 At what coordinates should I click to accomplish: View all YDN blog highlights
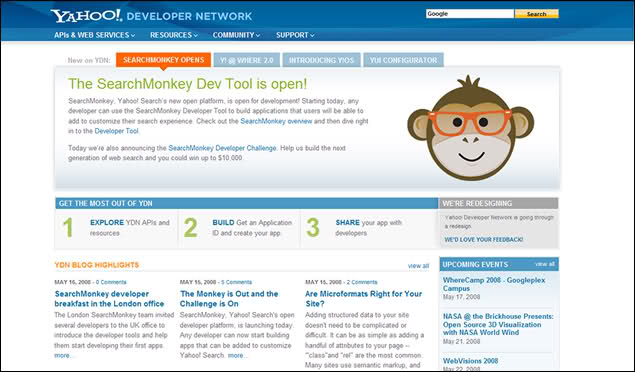(418, 266)
